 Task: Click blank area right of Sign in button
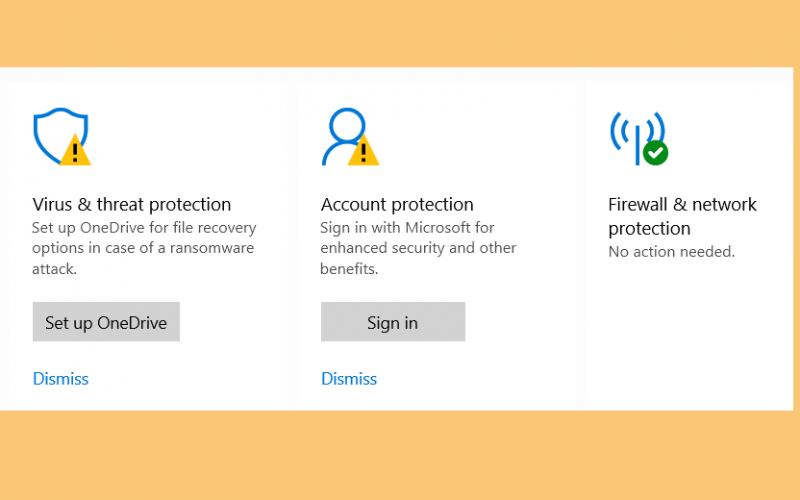(x=518, y=321)
